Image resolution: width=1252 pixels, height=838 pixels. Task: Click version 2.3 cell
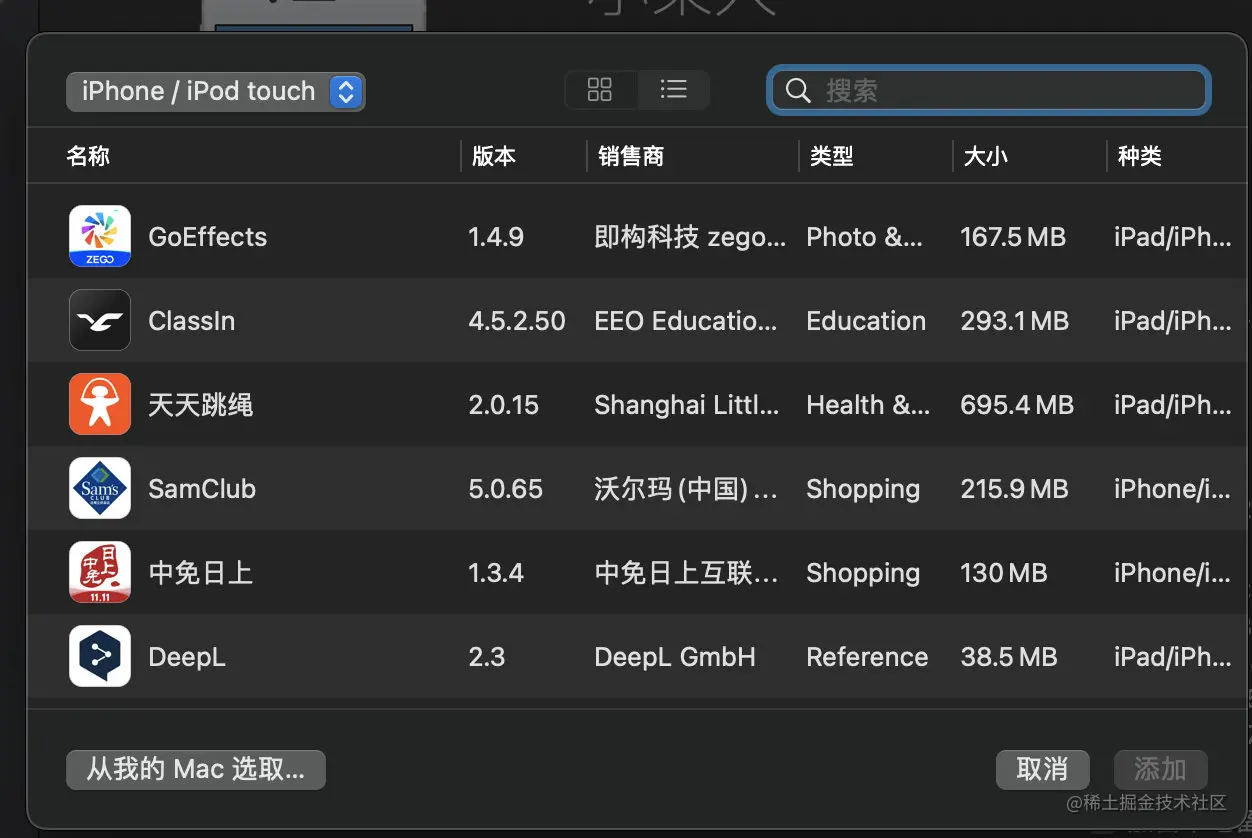pos(487,657)
